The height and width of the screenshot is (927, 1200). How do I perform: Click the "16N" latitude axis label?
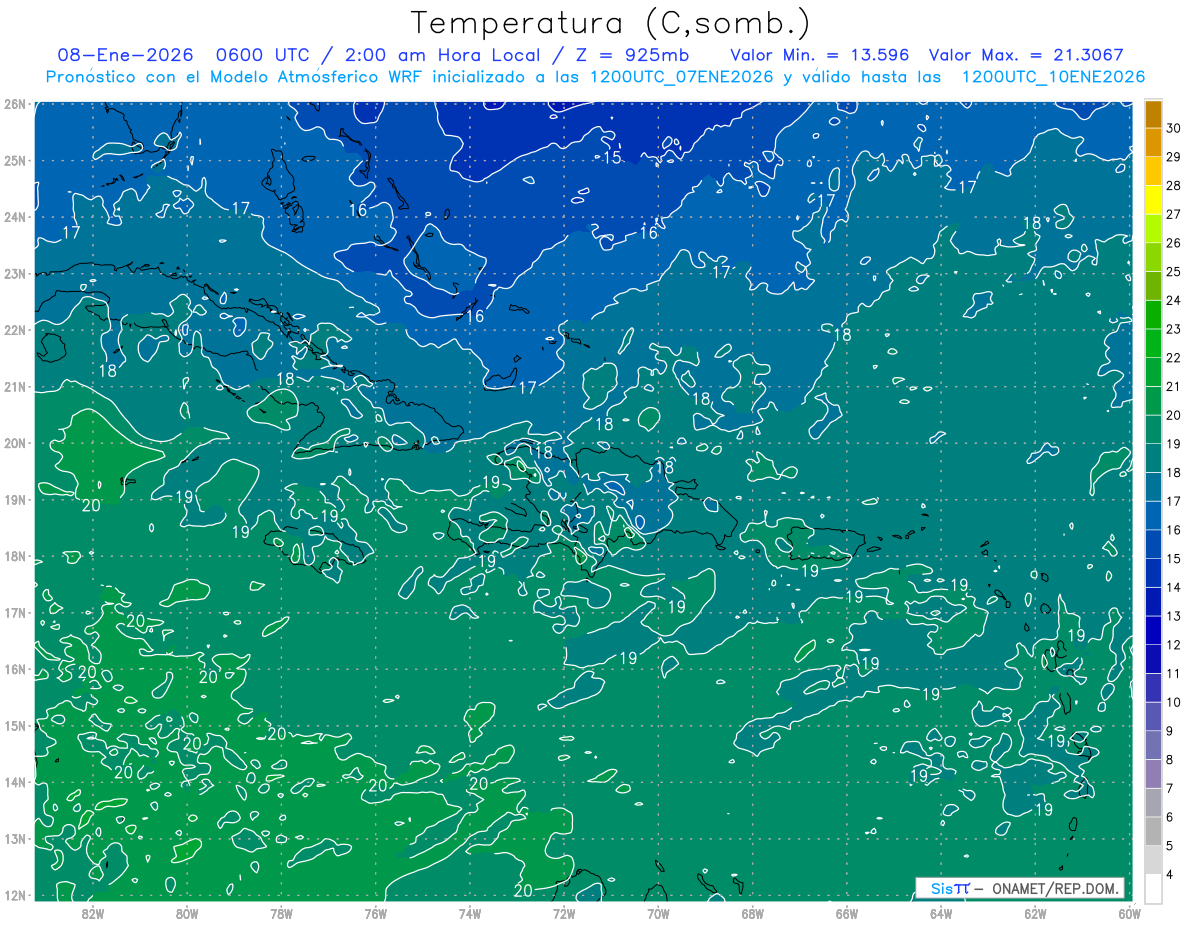tap(15, 669)
